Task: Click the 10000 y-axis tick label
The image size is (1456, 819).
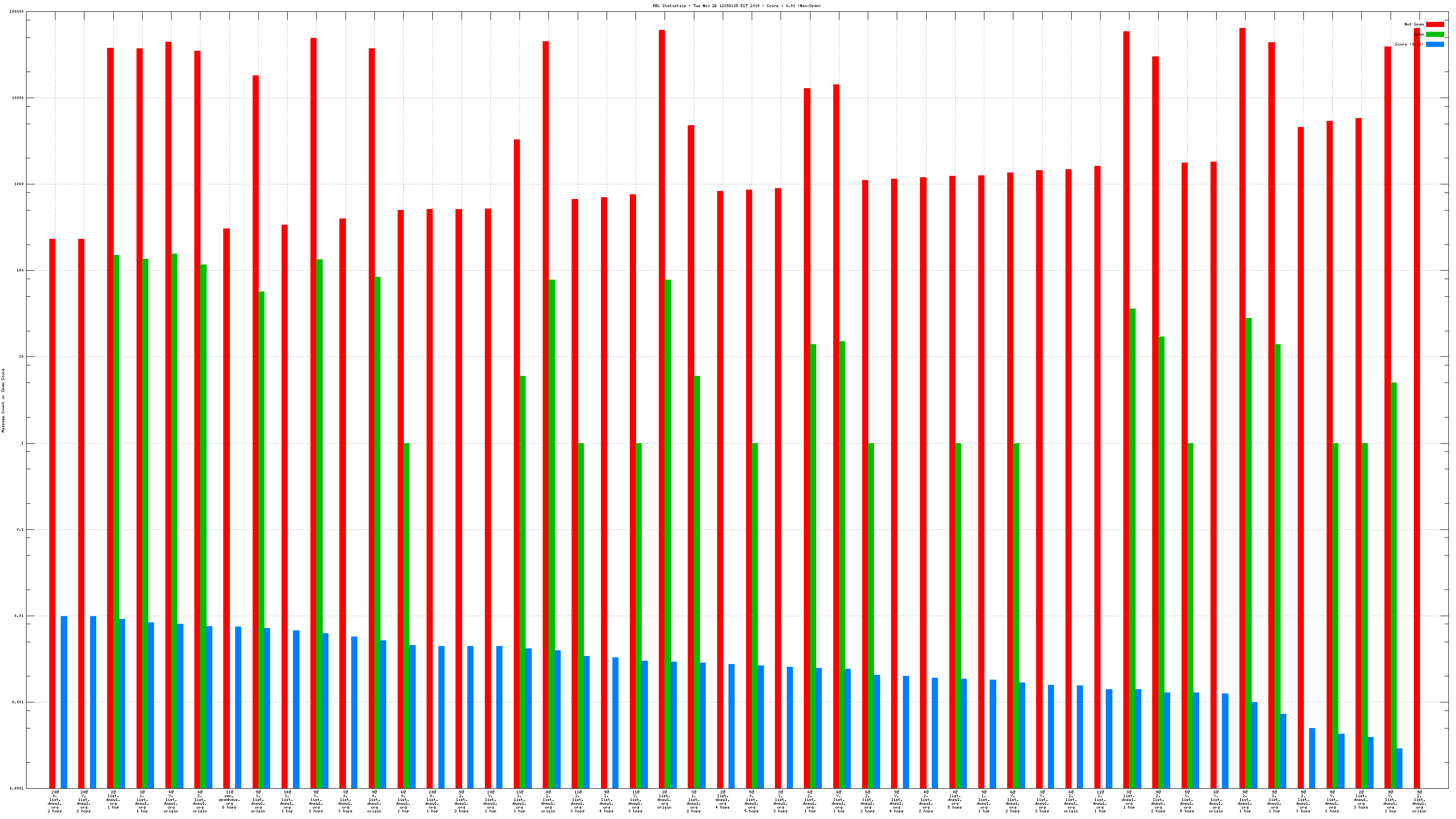Action: pos(18,98)
